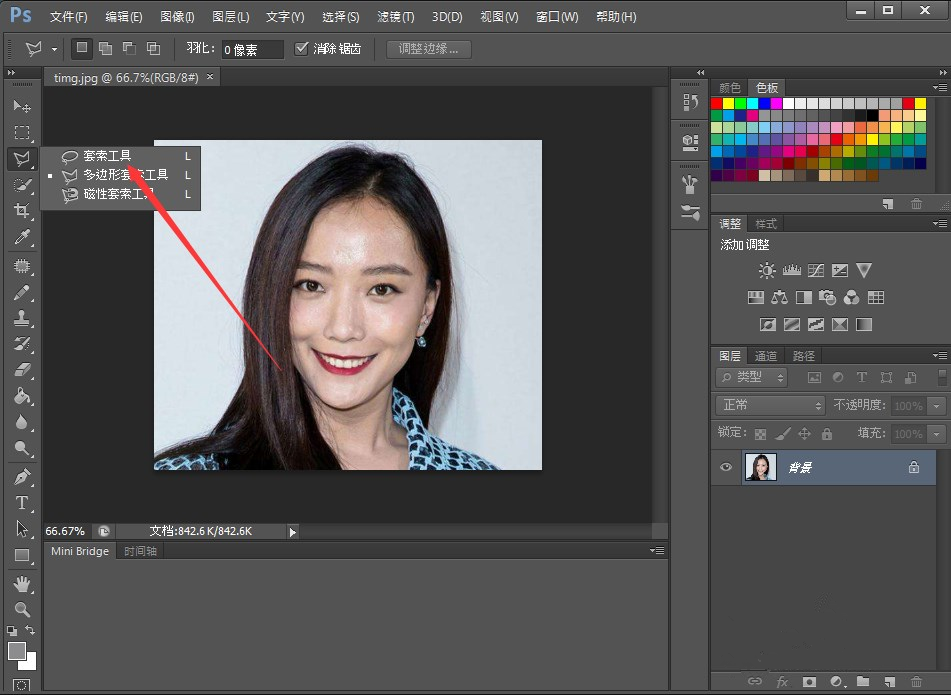Hide the 背景 layer with eye icon

click(726, 467)
